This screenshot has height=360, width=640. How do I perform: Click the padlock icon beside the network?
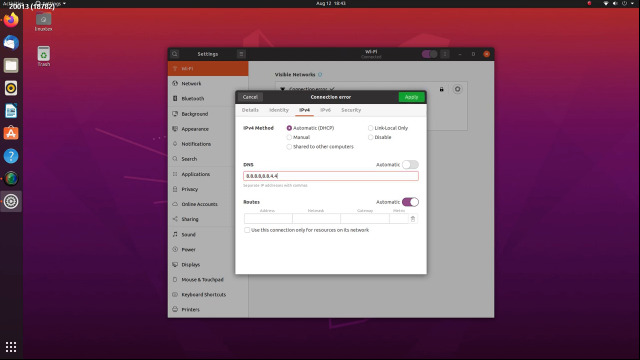(441, 89)
